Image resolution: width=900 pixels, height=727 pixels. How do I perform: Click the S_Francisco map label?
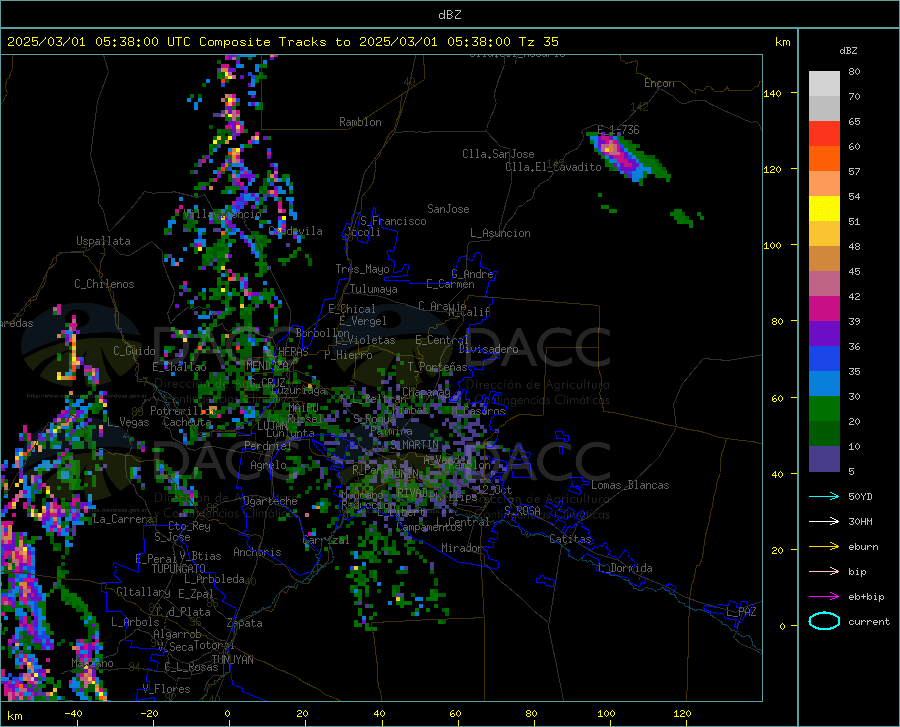(393, 221)
